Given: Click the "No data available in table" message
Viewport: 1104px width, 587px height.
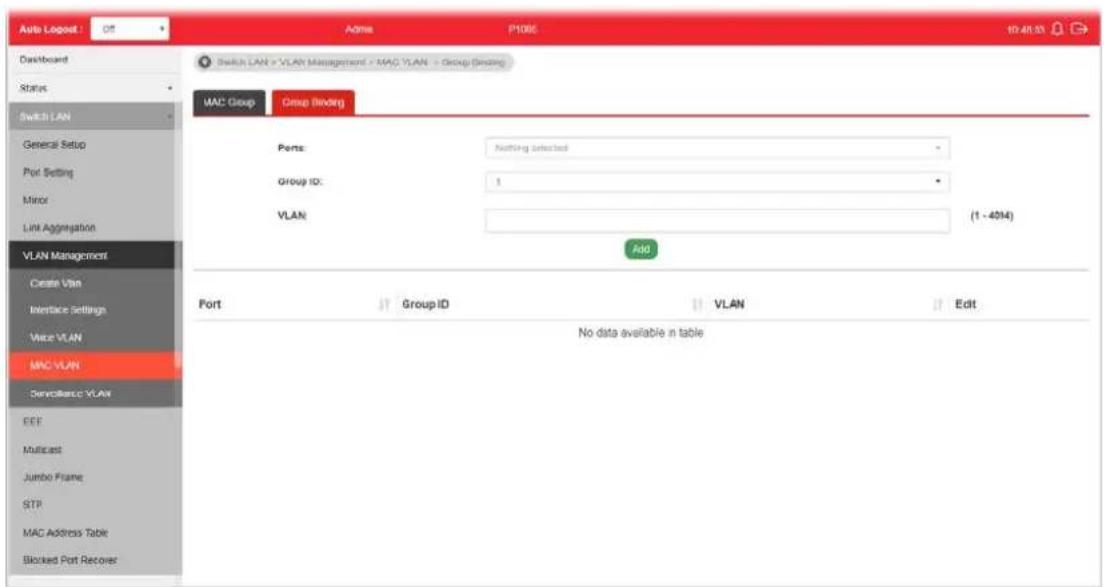Looking at the screenshot, I should point(641,333).
